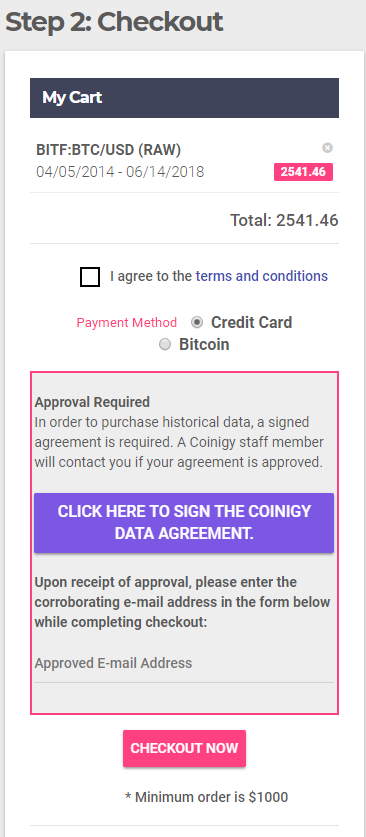366x837 pixels.
Task: Click the Payment Method label
Action: tap(126, 322)
